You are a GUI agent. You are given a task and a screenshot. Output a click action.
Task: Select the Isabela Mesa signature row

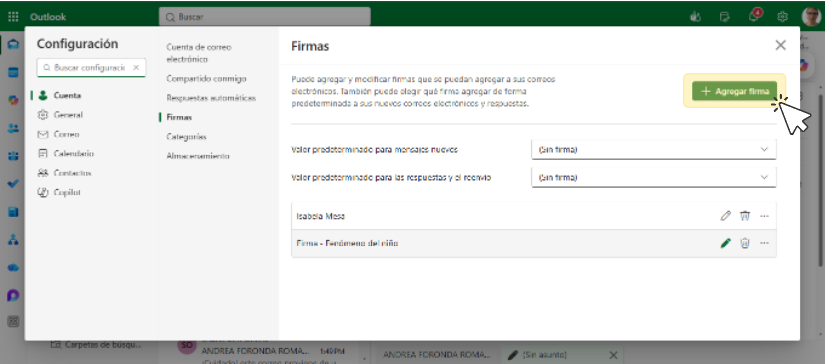[x=534, y=216]
